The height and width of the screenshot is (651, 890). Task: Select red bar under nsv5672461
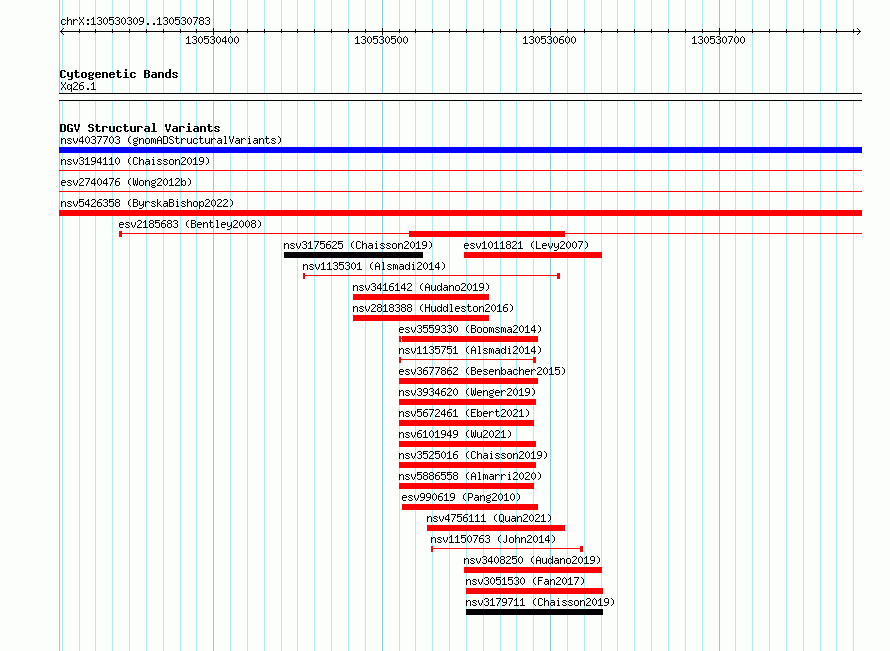tap(467, 423)
